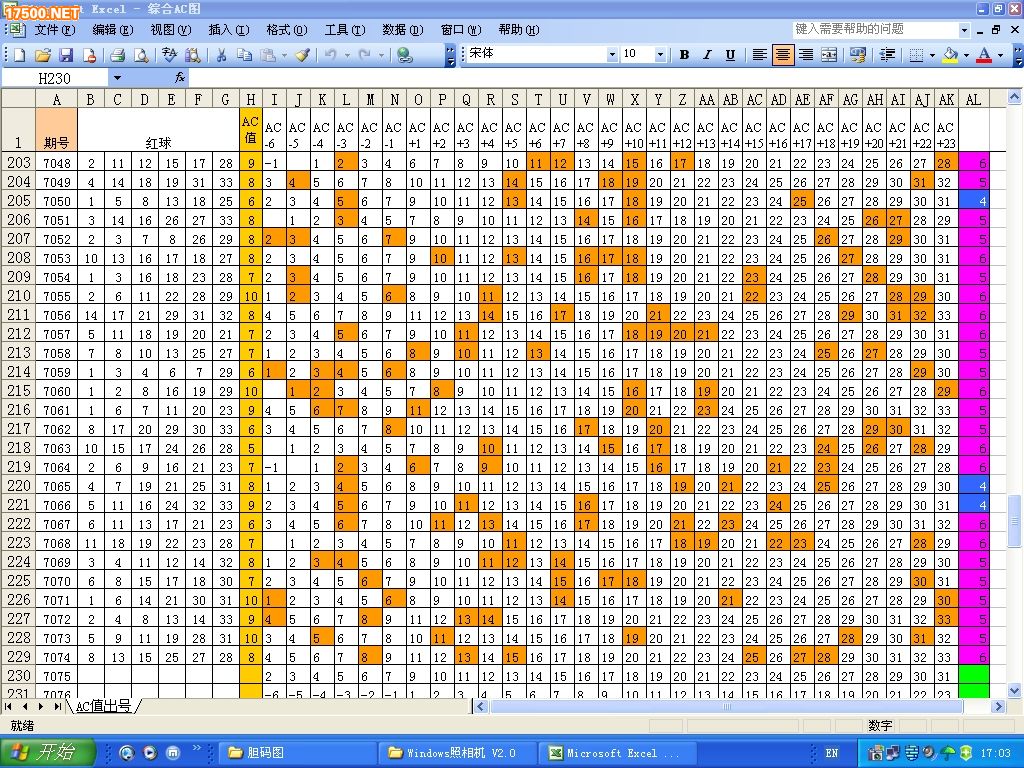This screenshot has width=1024, height=768.
Task: Open the 格式(O) menu
Action: click(287, 29)
